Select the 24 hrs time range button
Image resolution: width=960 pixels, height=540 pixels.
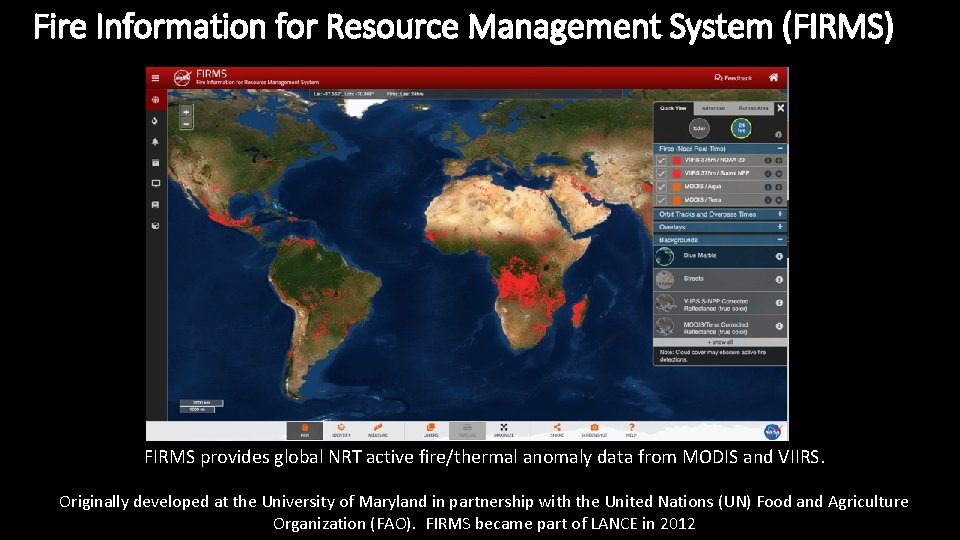[741, 128]
